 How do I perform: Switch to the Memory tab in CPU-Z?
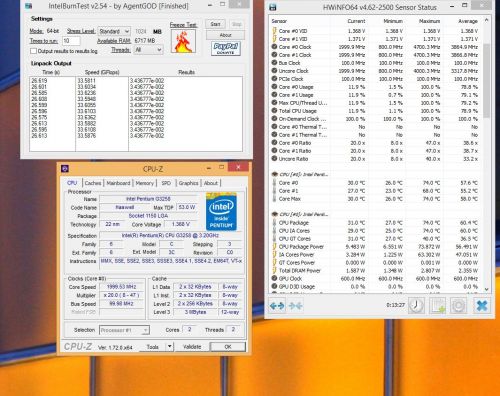point(145,183)
